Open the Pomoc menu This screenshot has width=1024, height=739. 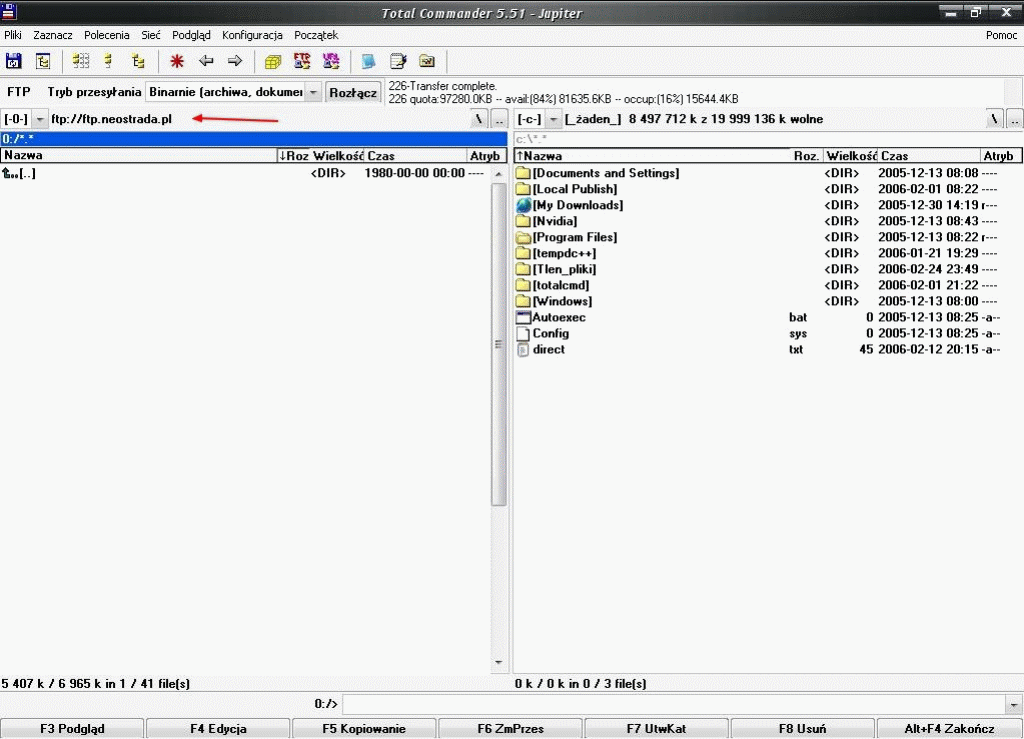pos(1001,35)
